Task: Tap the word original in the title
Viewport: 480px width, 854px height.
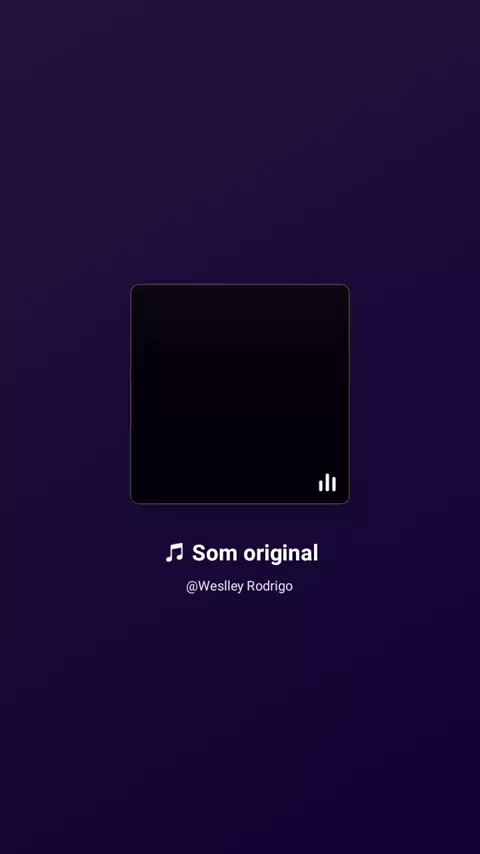Action: tap(281, 553)
